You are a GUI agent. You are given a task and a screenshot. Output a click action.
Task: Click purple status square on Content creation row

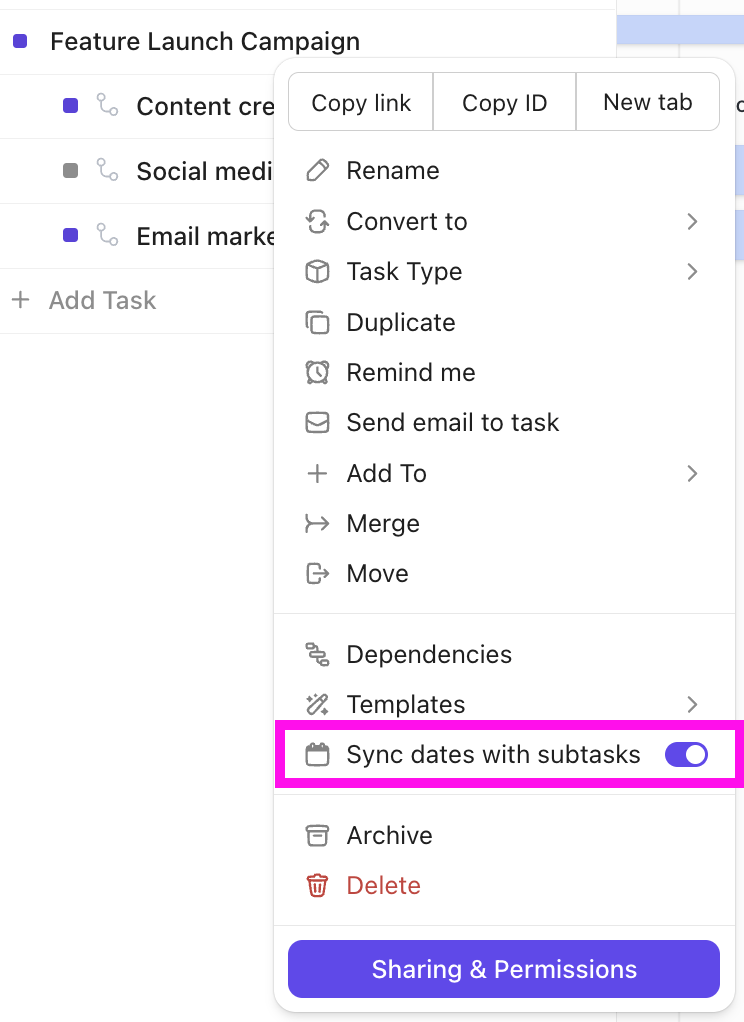tap(70, 106)
